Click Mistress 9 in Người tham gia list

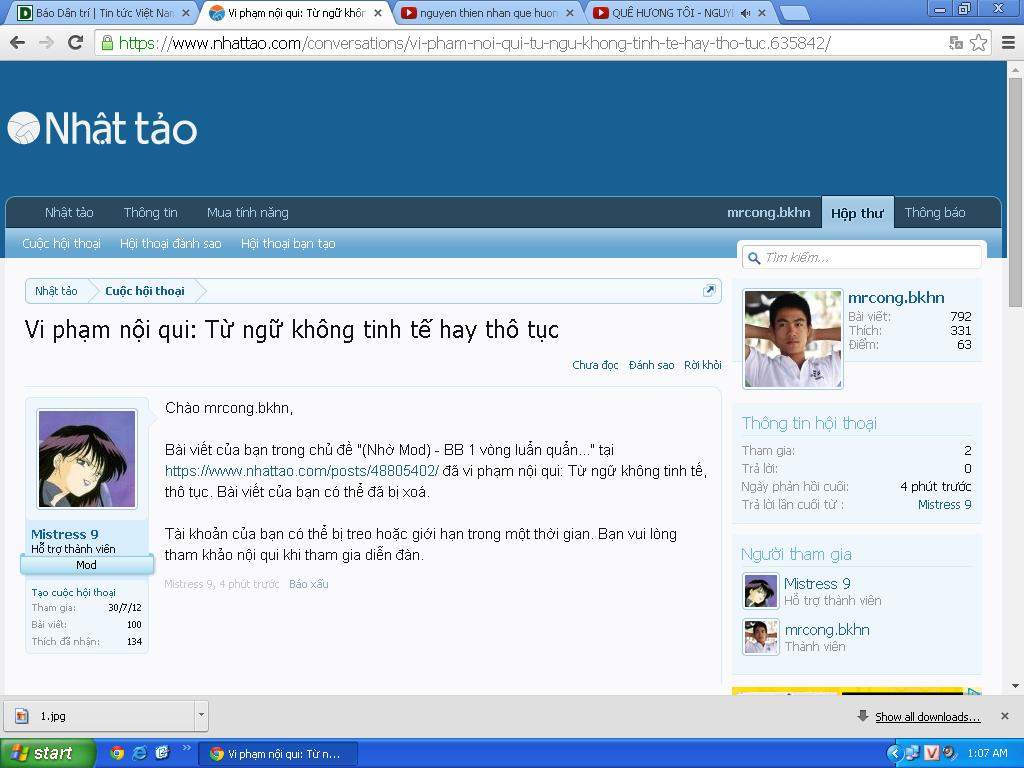pos(817,584)
